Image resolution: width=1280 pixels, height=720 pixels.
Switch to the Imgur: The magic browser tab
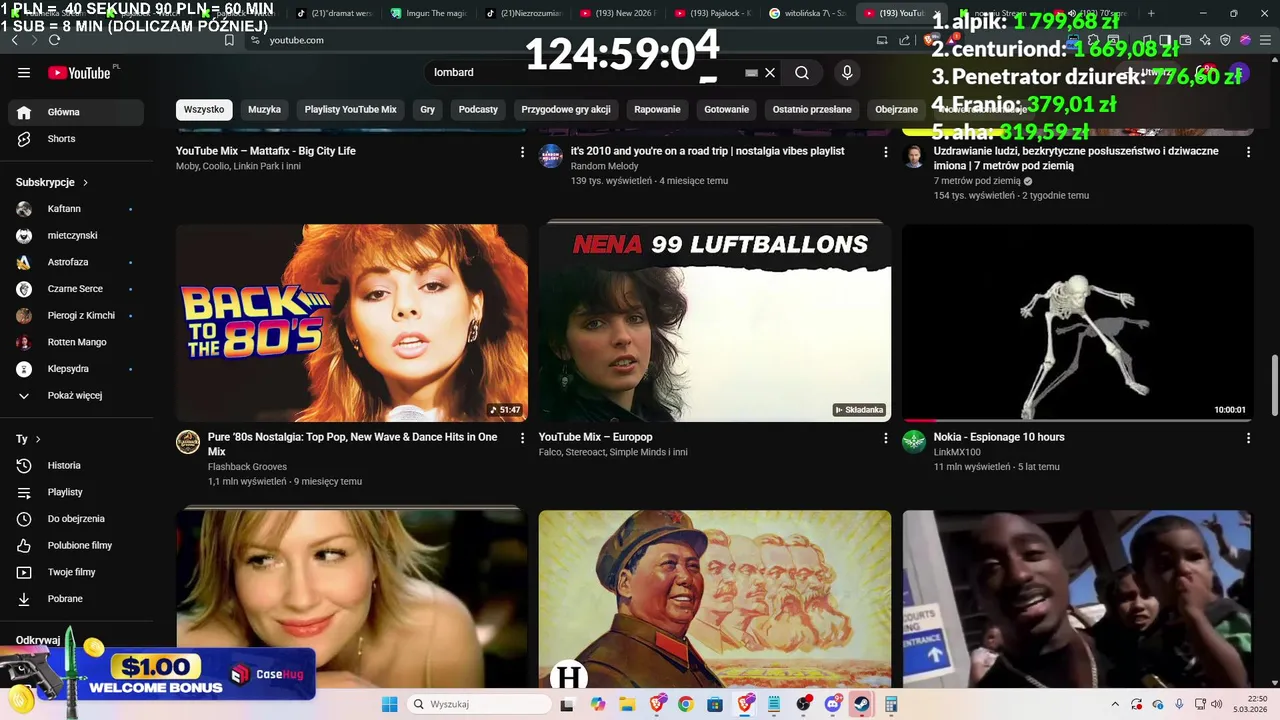(428, 13)
